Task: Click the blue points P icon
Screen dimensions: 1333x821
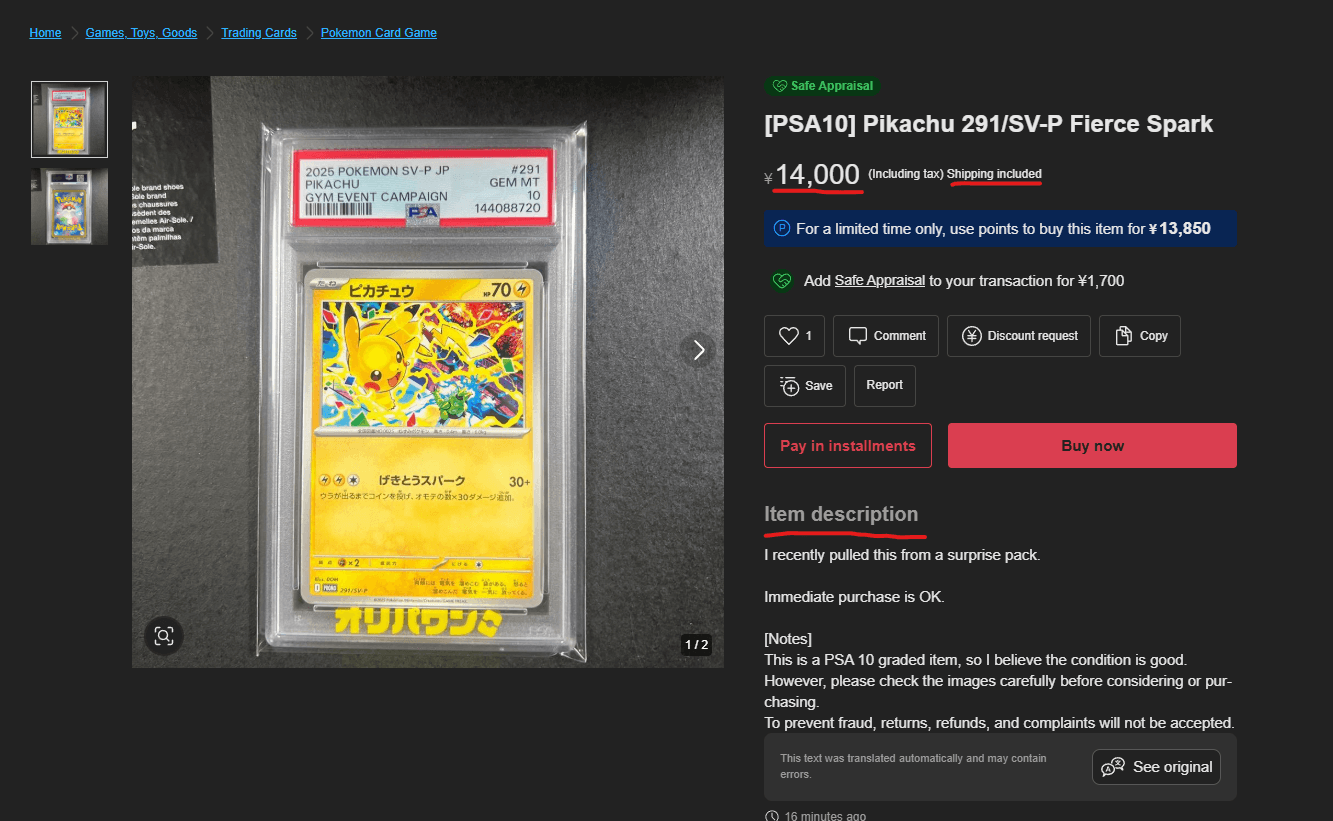Action: (782, 229)
